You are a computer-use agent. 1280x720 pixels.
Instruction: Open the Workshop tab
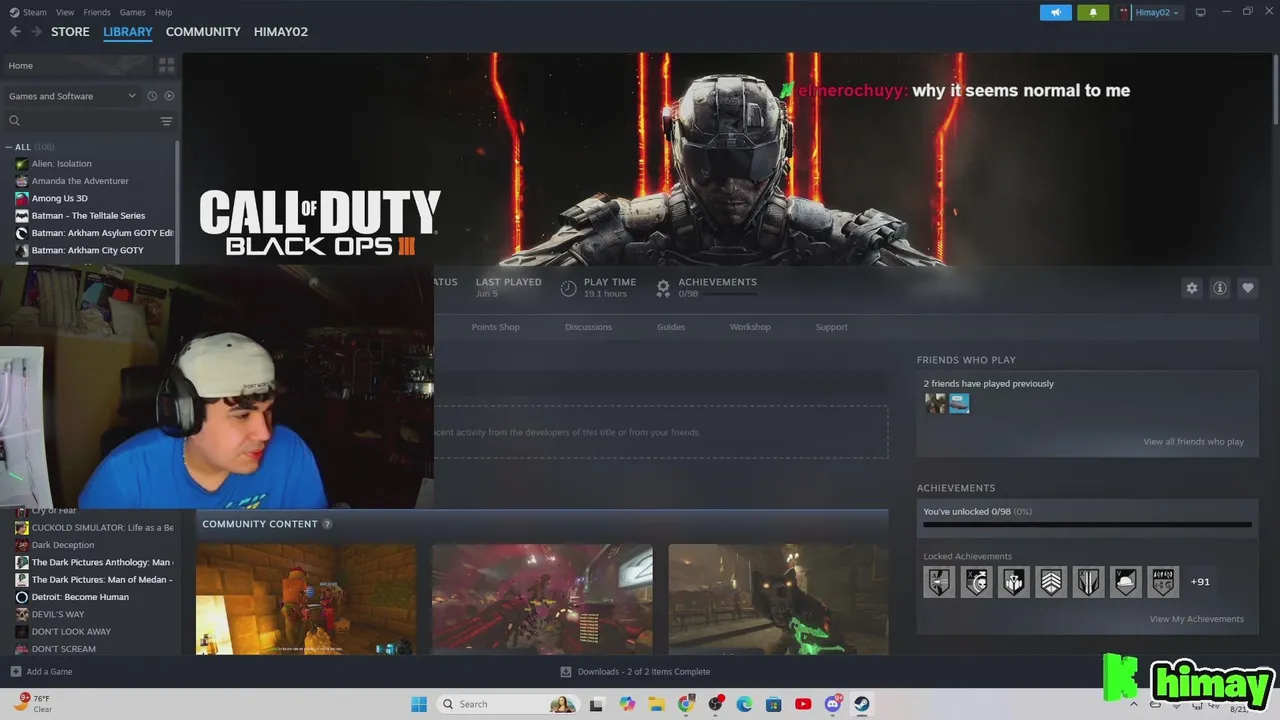750,327
